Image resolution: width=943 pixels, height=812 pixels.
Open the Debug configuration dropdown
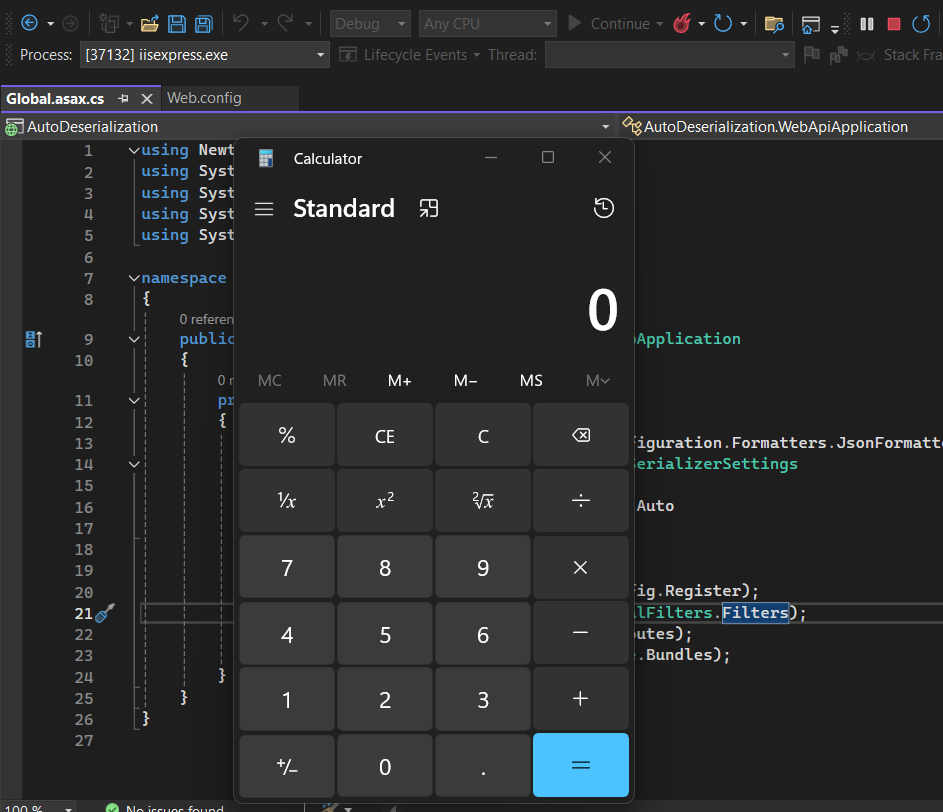pos(370,24)
